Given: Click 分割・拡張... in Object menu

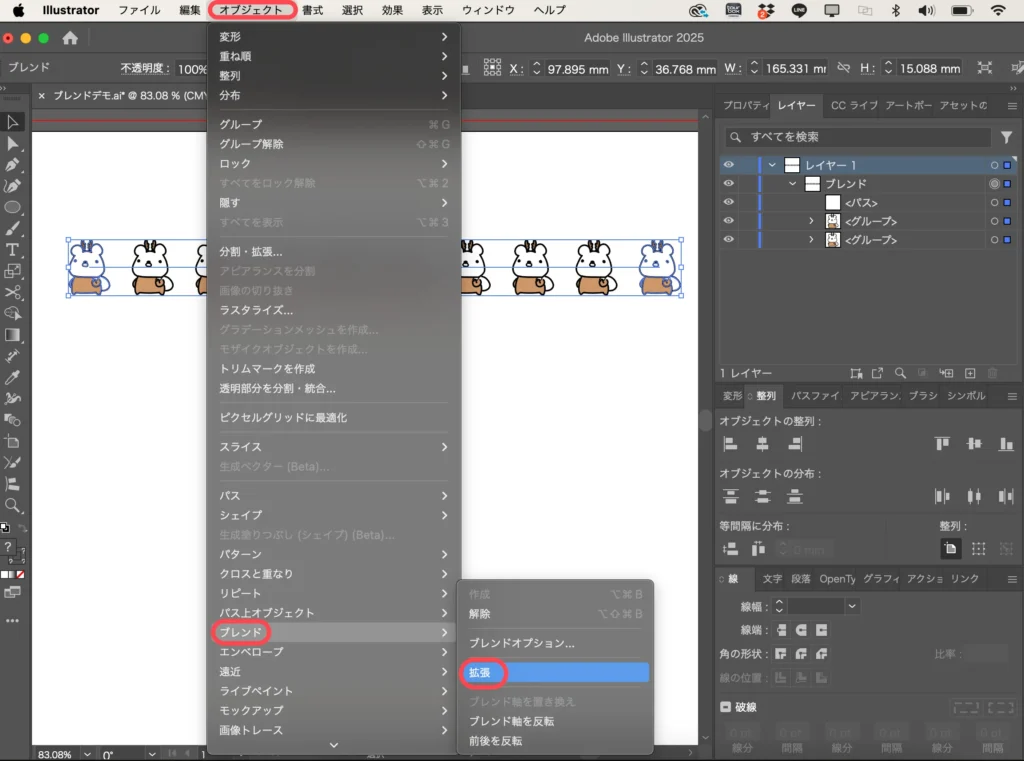Looking at the screenshot, I should pyautogui.click(x=251, y=251).
